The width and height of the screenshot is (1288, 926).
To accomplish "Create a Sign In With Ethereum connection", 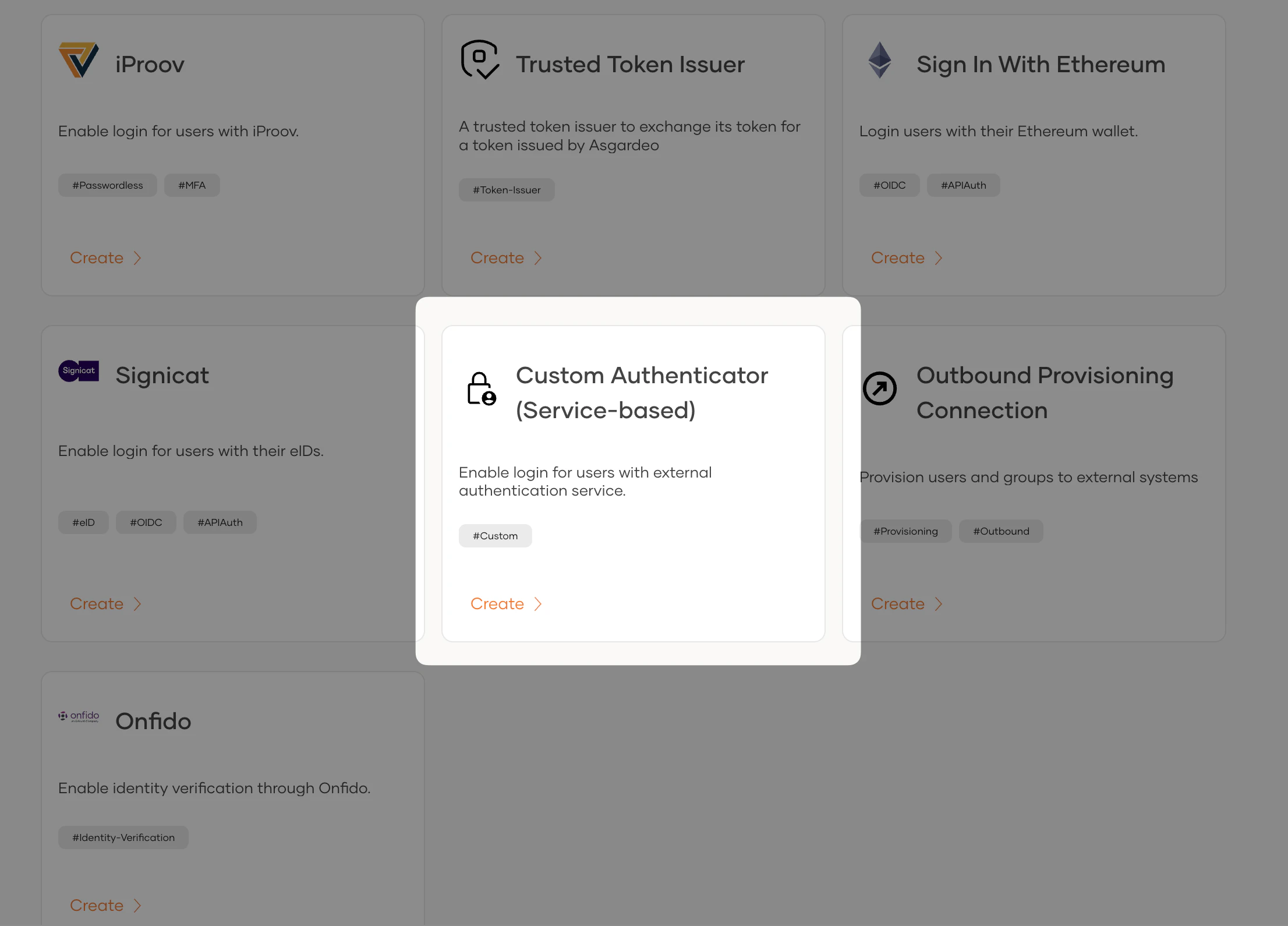I will [x=897, y=257].
